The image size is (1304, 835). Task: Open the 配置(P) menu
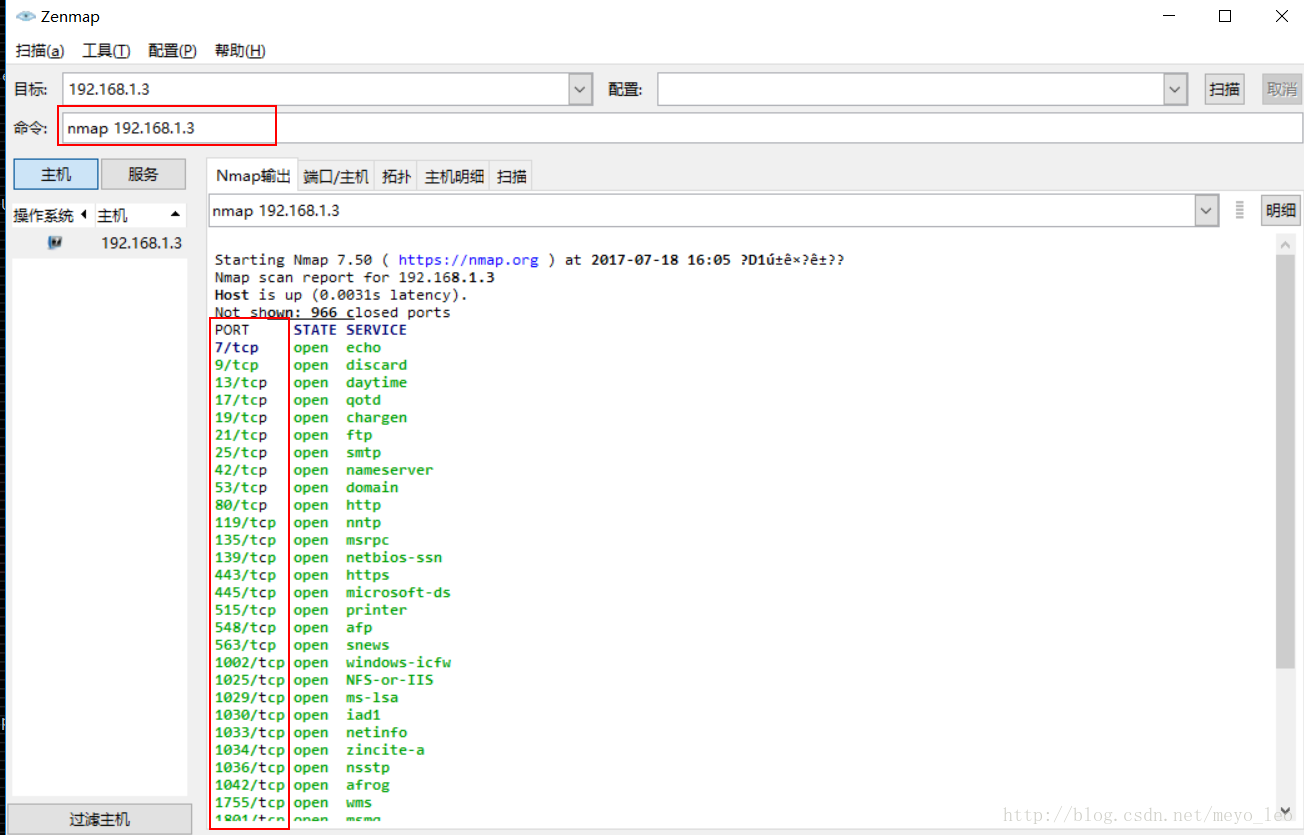click(x=172, y=50)
